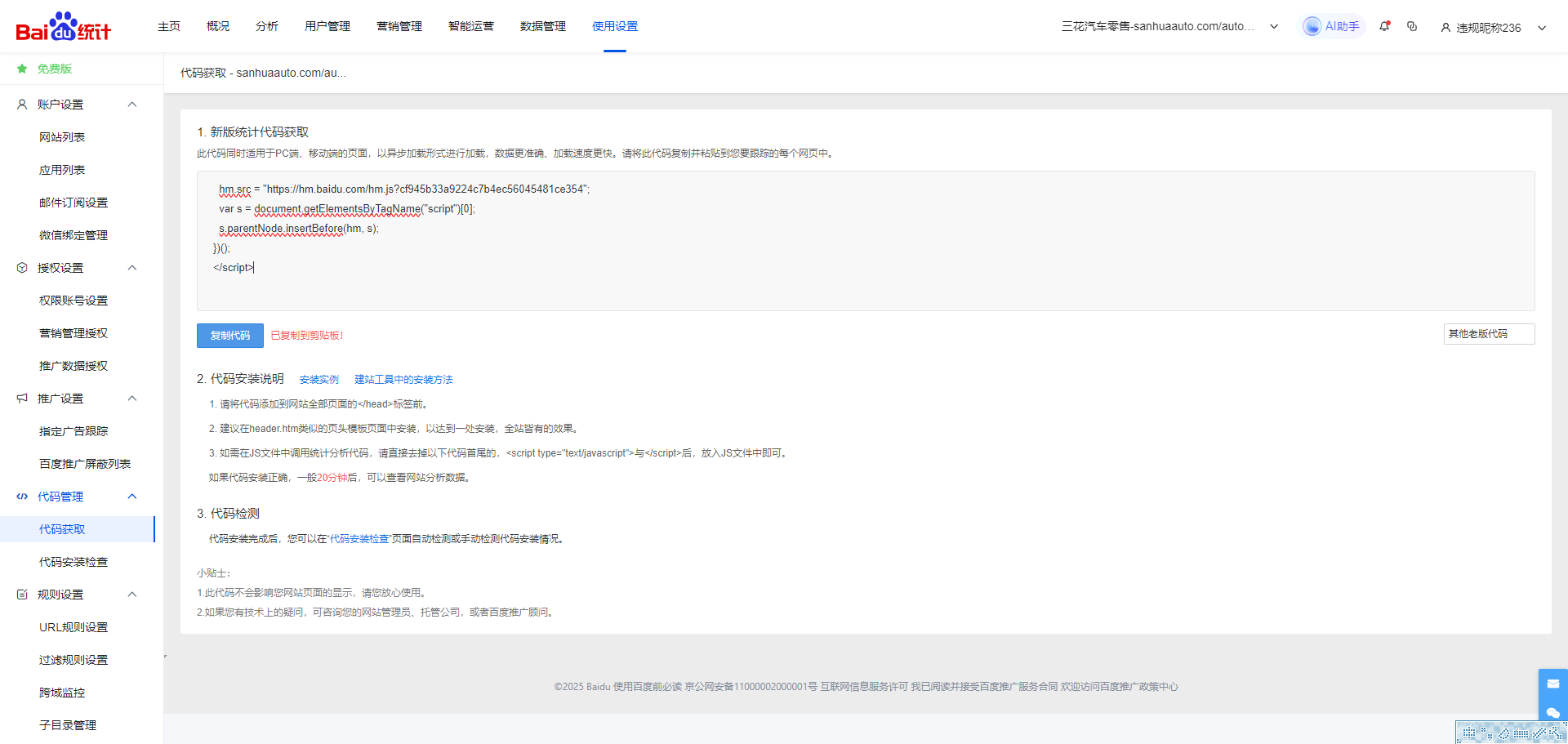Follow the 代码安装检查 inline link

(x=359, y=539)
